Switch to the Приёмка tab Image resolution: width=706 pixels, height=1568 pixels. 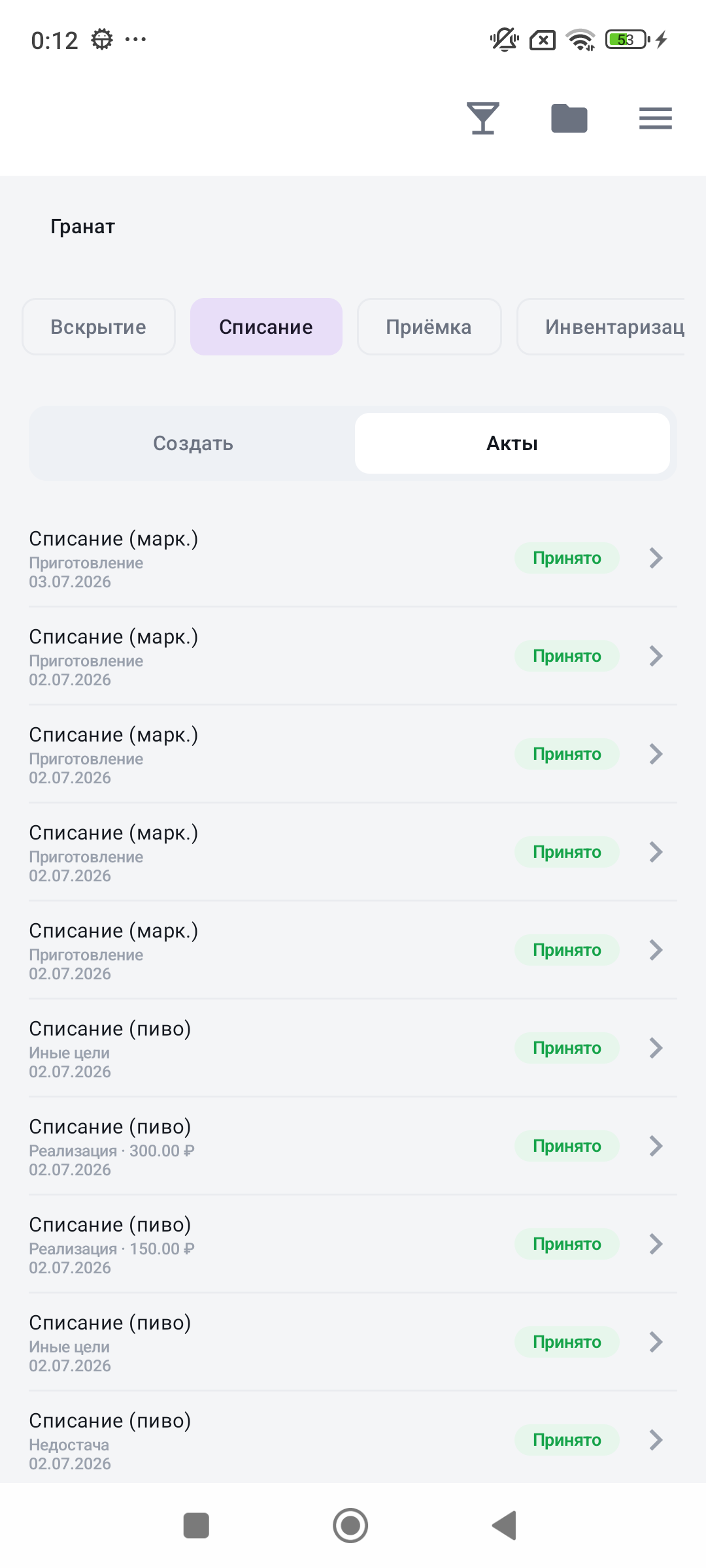(x=429, y=327)
